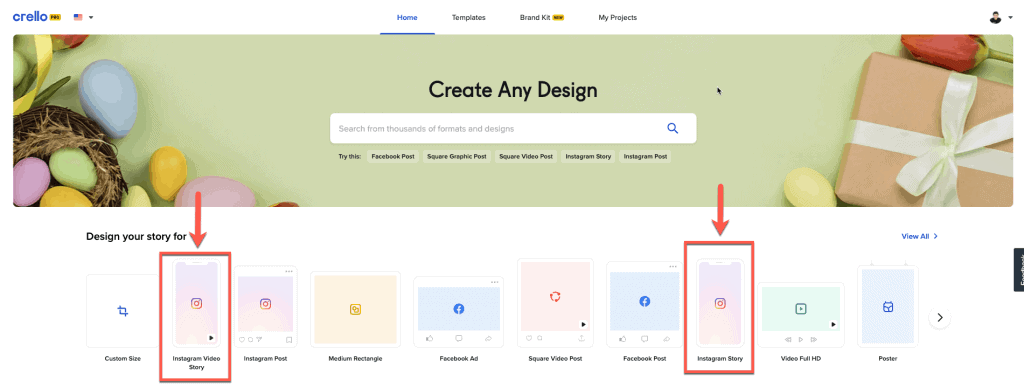The height and width of the screenshot is (387, 1024).
Task: Click the three dots on Instagram Post card
Action: 289,271
